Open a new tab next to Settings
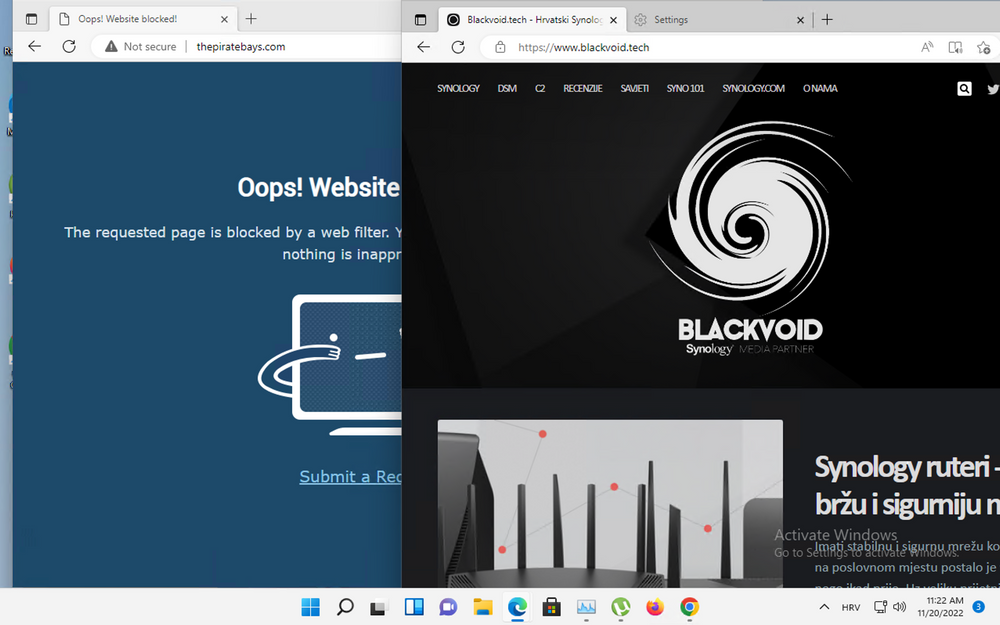The height and width of the screenshot is (625, 1000). pyautogui.click(x=827, y=20)
